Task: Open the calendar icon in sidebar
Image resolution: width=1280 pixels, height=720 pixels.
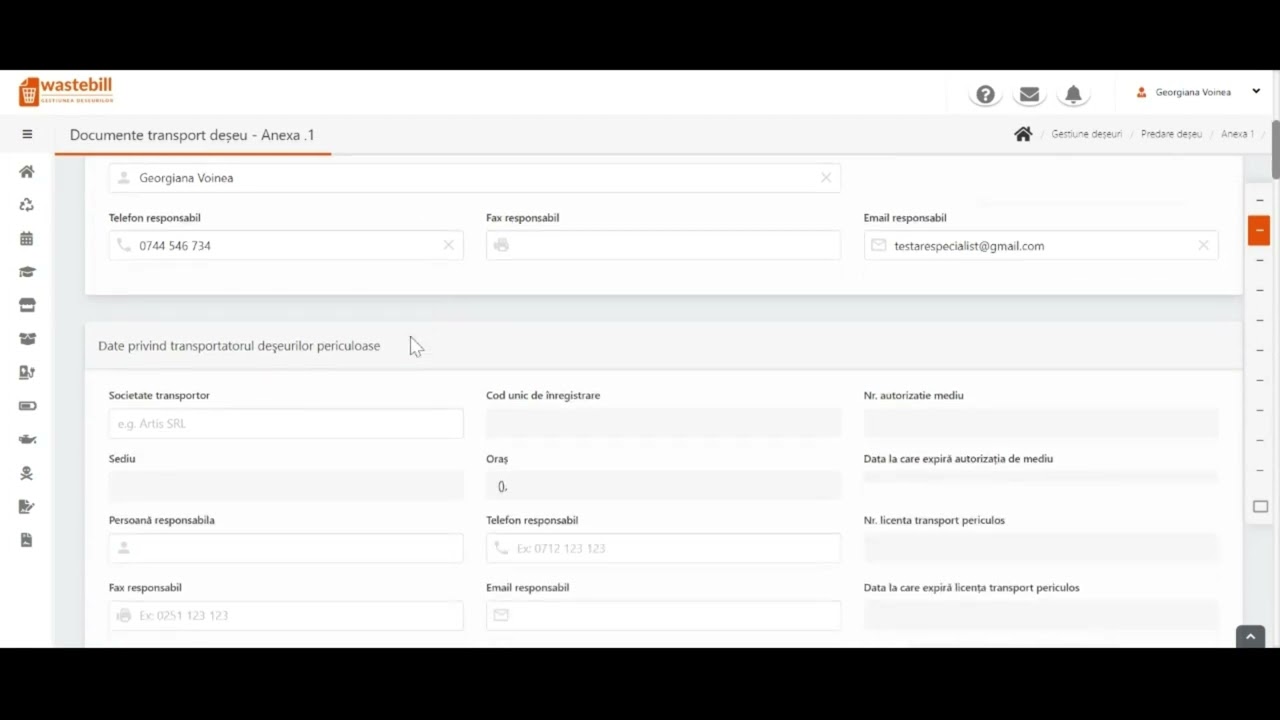Action: click(27, 238)
